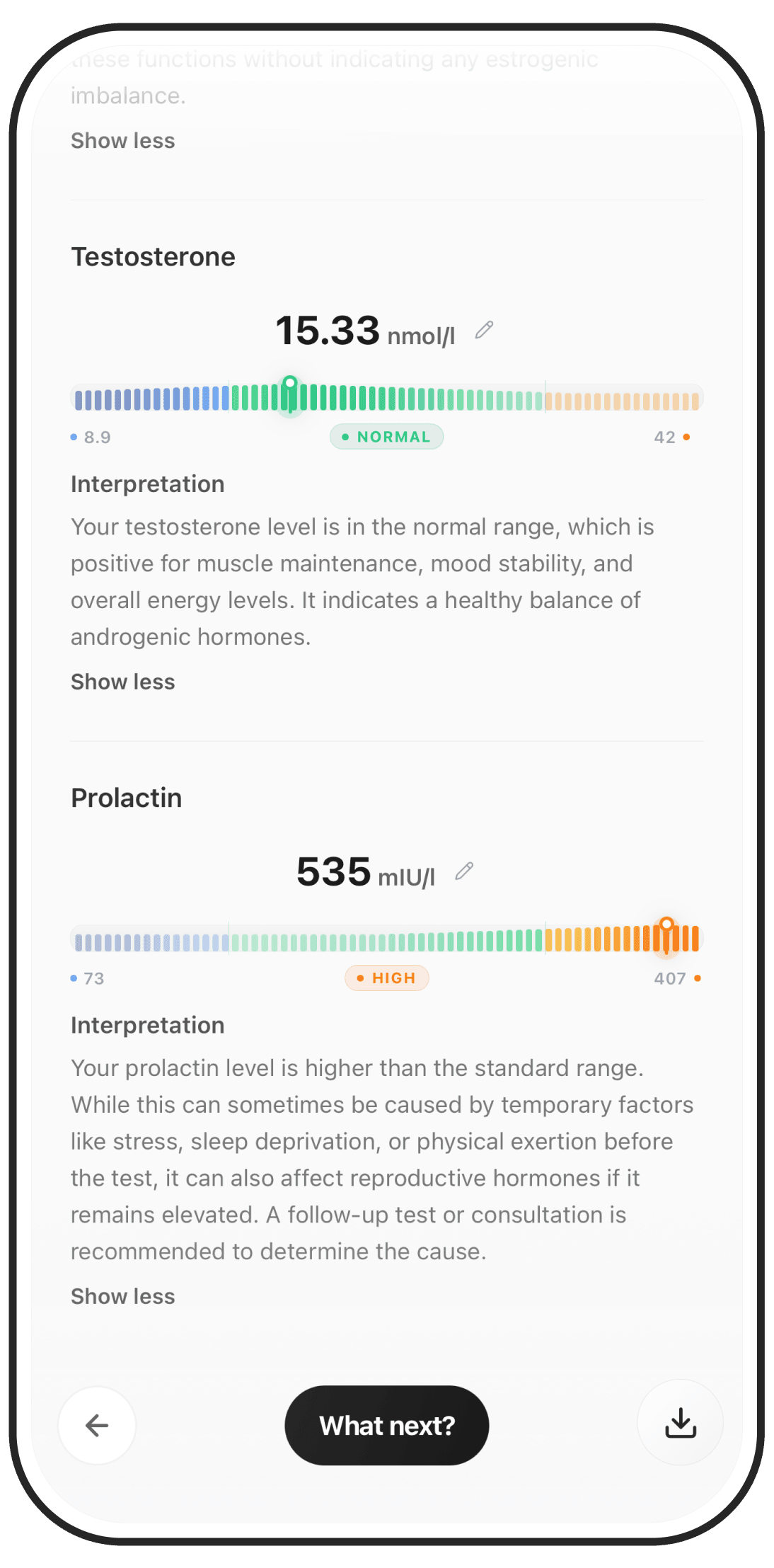The width and height of the screenshot is (774, 1568).
Task: Tap the Prolactin slider marker
Action: point(666,936)
